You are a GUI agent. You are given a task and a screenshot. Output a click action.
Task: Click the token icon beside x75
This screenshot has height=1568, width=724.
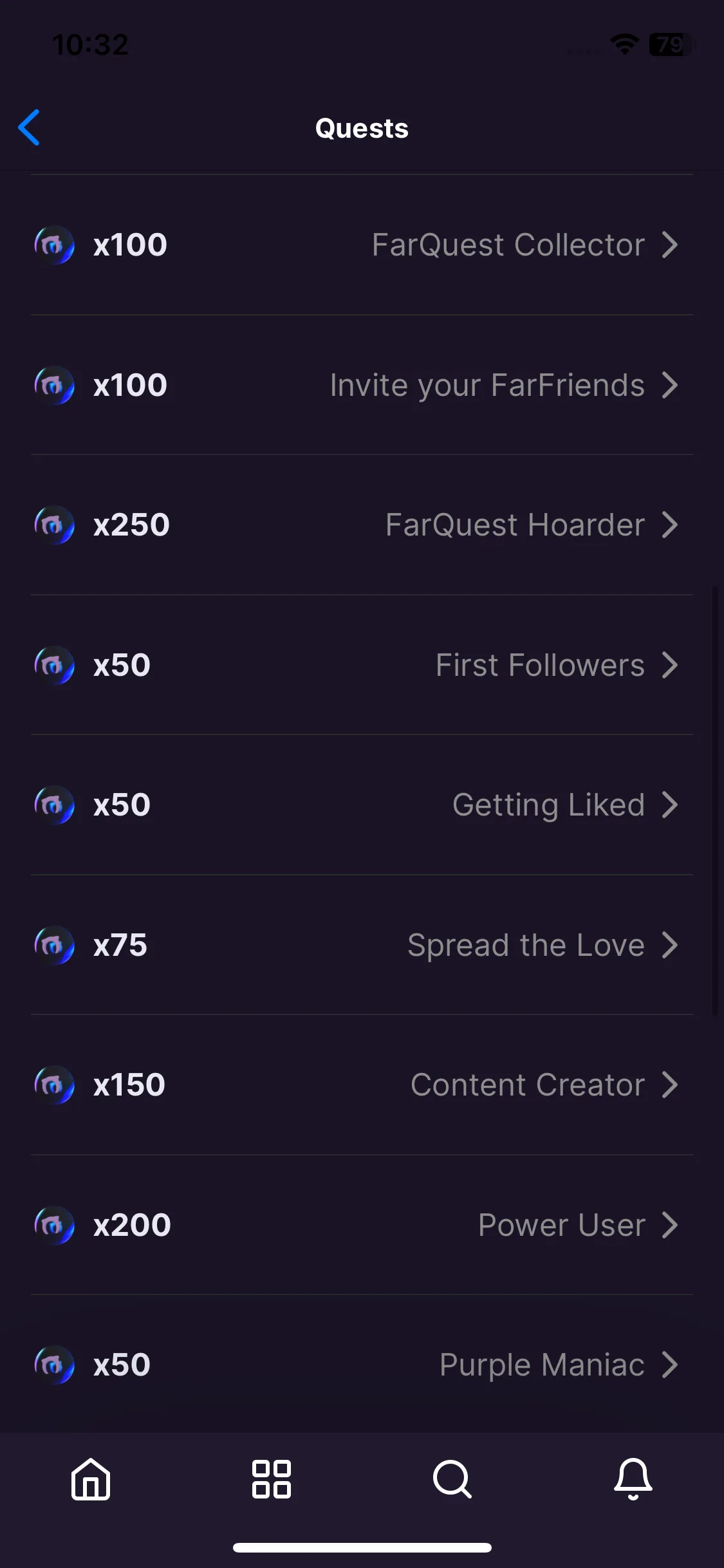54,945
